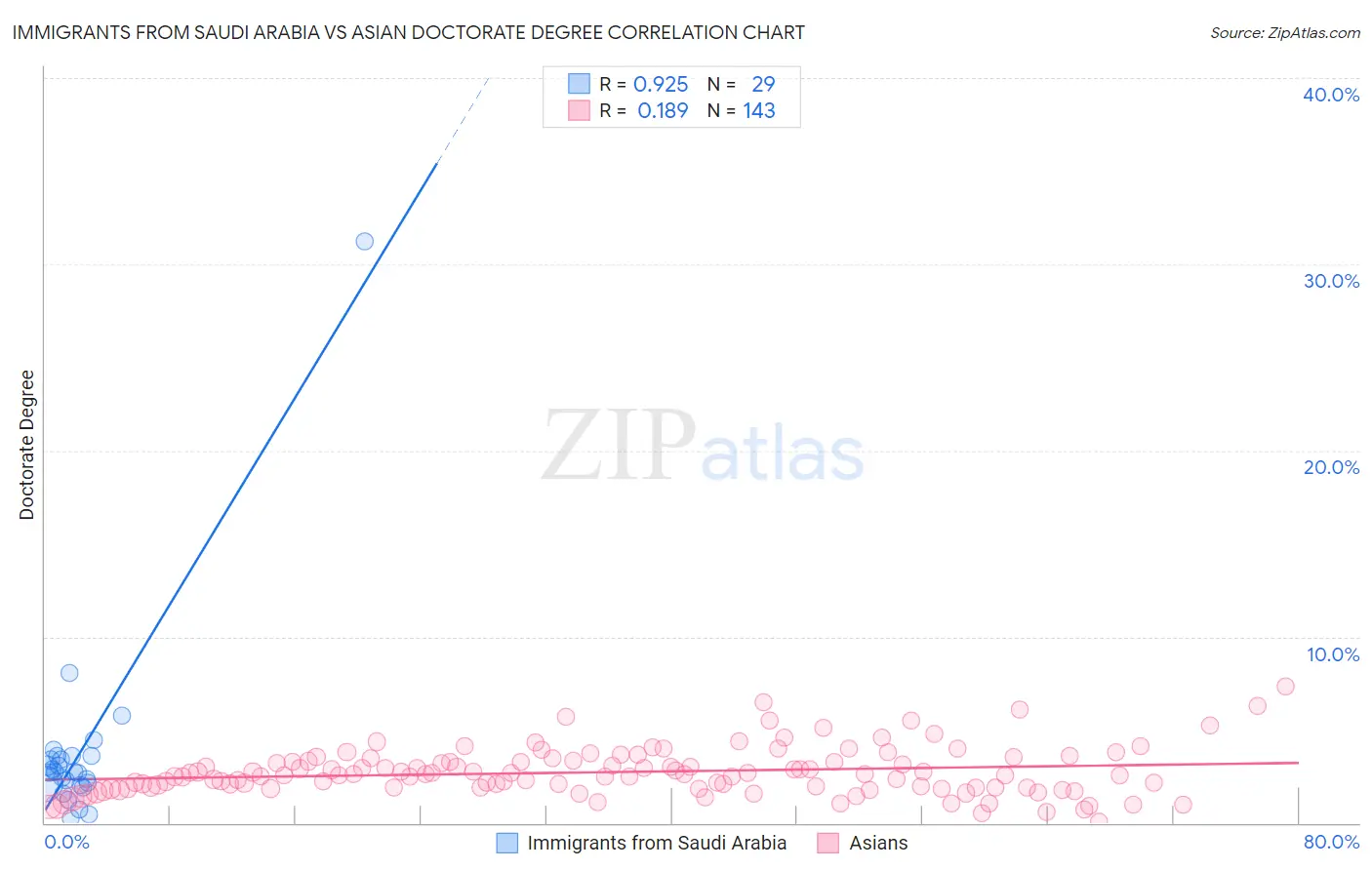
Task: Click the 20.0% y-axis label
Action: click(x=1331, y=467)
